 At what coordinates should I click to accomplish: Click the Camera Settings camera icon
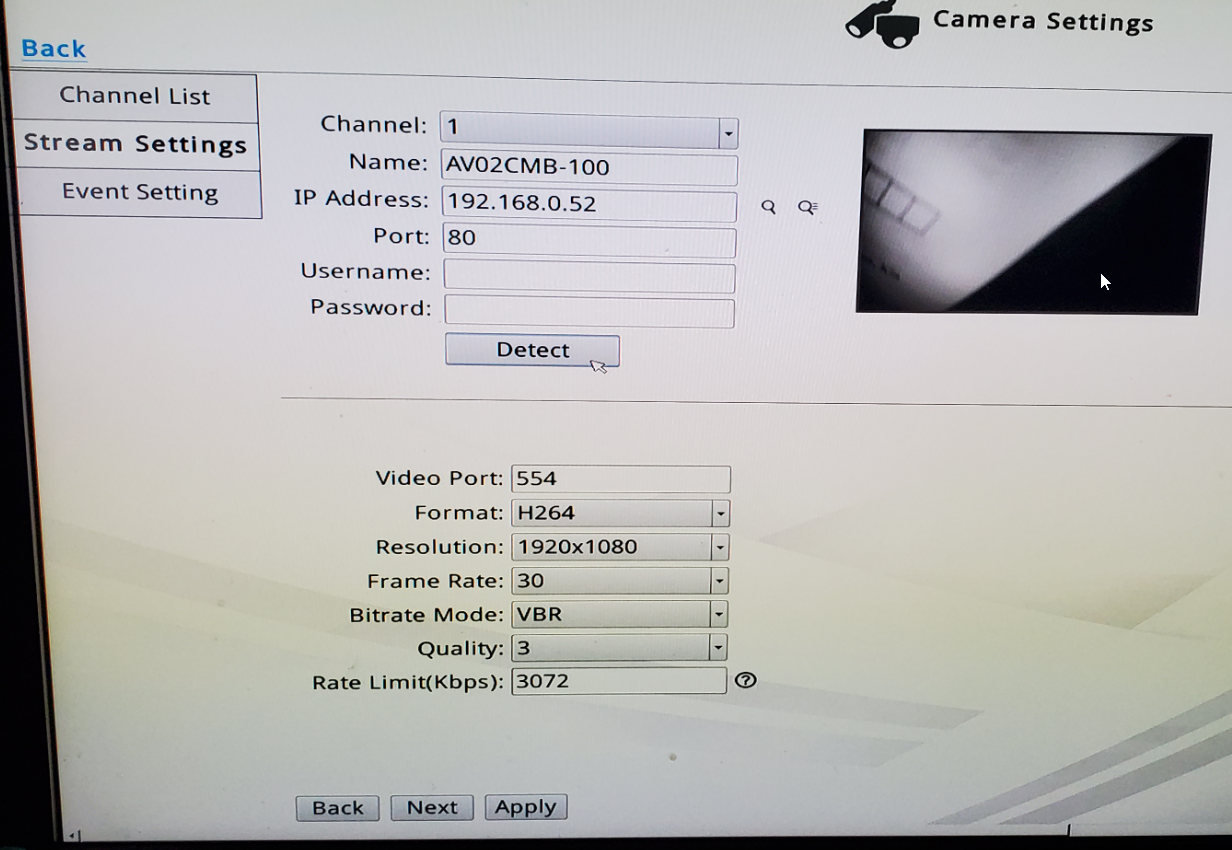pos(882,25)
